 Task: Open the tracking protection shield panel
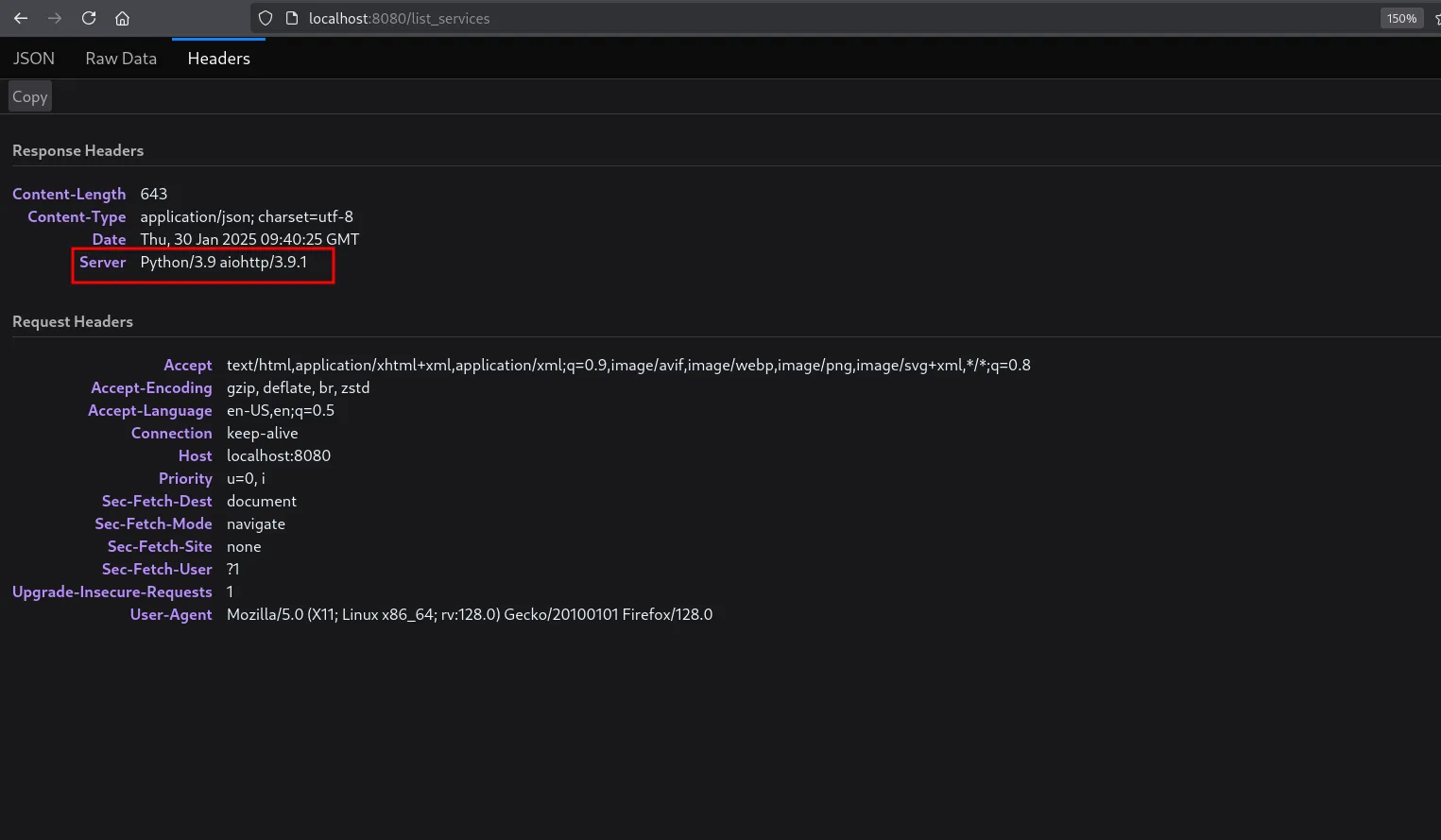click(x=266, y=18)
